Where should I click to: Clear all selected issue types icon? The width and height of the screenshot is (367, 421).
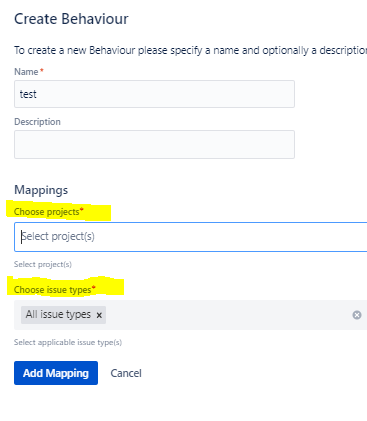(357, 315)
